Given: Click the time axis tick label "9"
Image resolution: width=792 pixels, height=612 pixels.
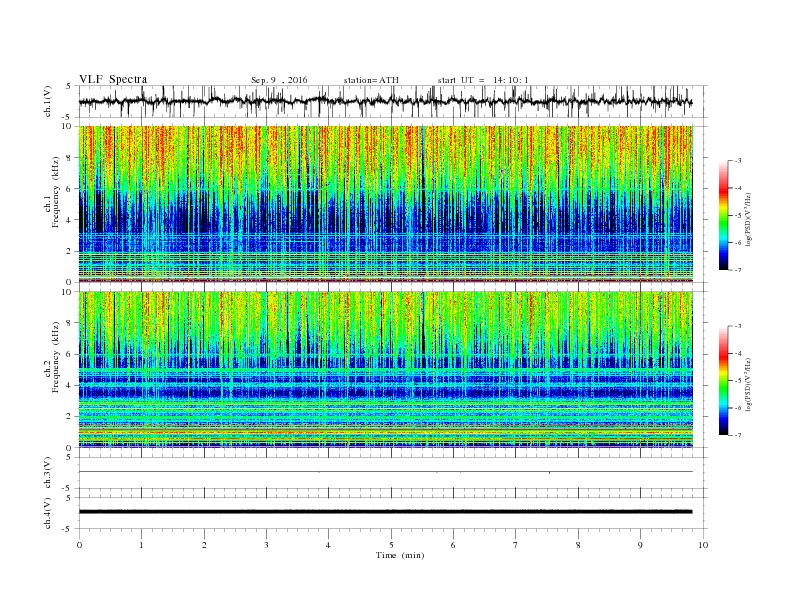Looking at the screenshot, I should [640, 545].
